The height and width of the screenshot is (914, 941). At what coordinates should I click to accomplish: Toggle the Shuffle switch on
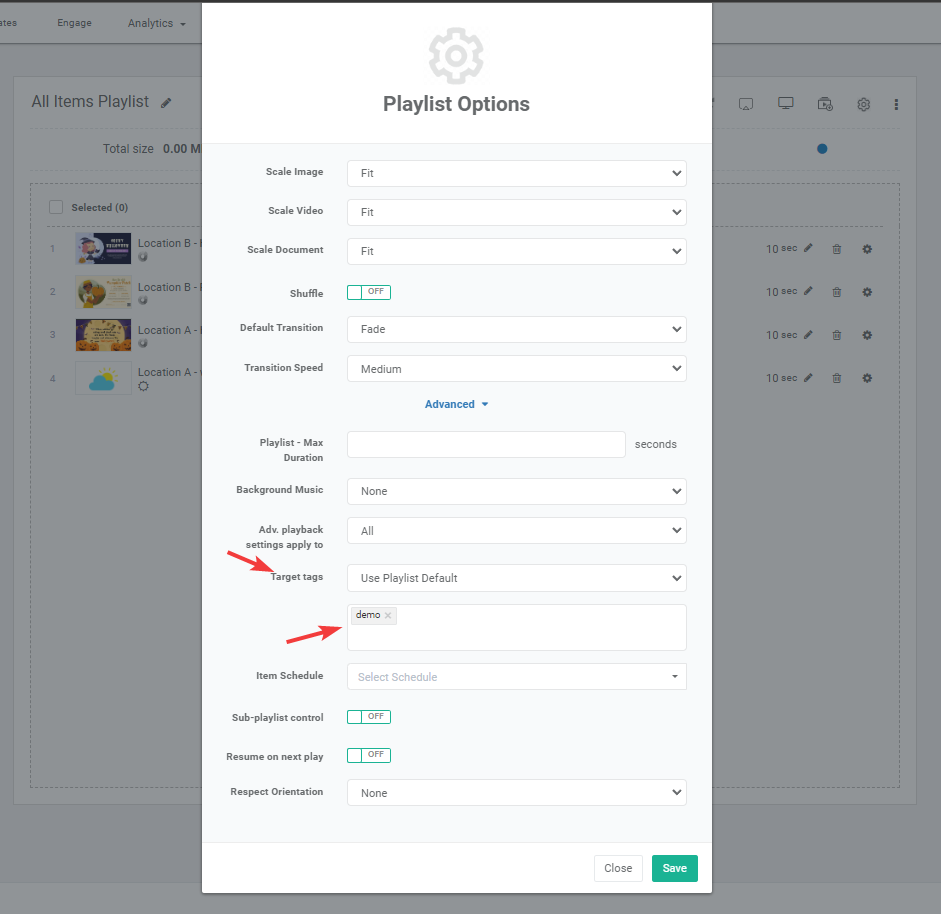pyautogui.click(x=368, y=292)
